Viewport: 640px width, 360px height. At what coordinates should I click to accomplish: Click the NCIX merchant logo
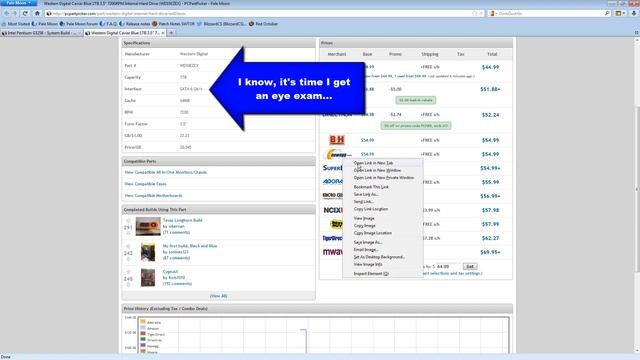(333, 210)
